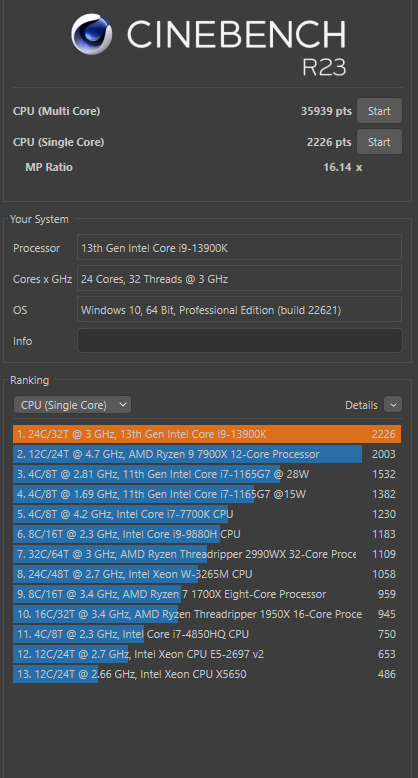Select the Xeon E5-2697 v2 ranking row
The width and height of the screenshot is (418, 778).
point(207,654)
